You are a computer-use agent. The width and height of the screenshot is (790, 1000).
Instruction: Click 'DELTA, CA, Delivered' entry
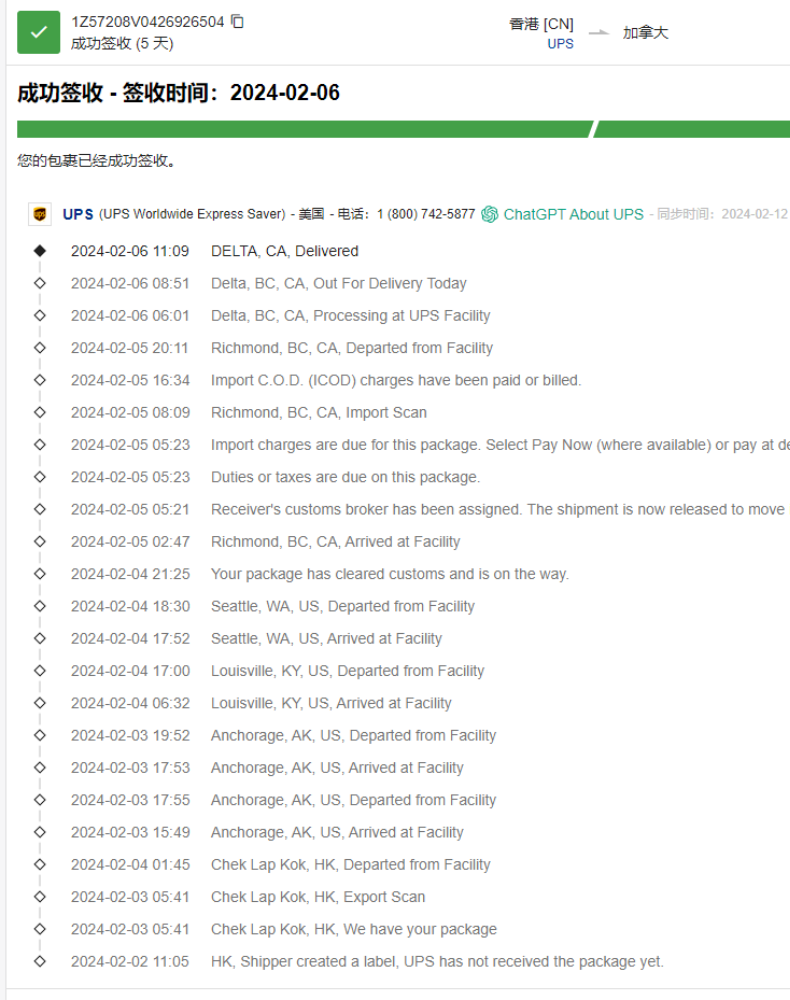284,251
